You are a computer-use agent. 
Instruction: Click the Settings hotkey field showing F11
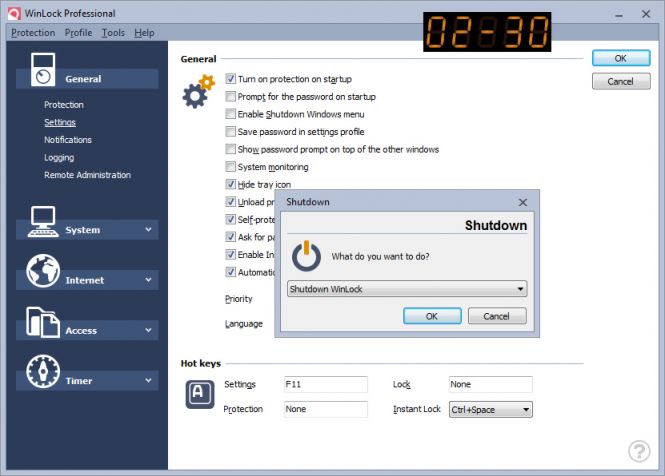325,384
